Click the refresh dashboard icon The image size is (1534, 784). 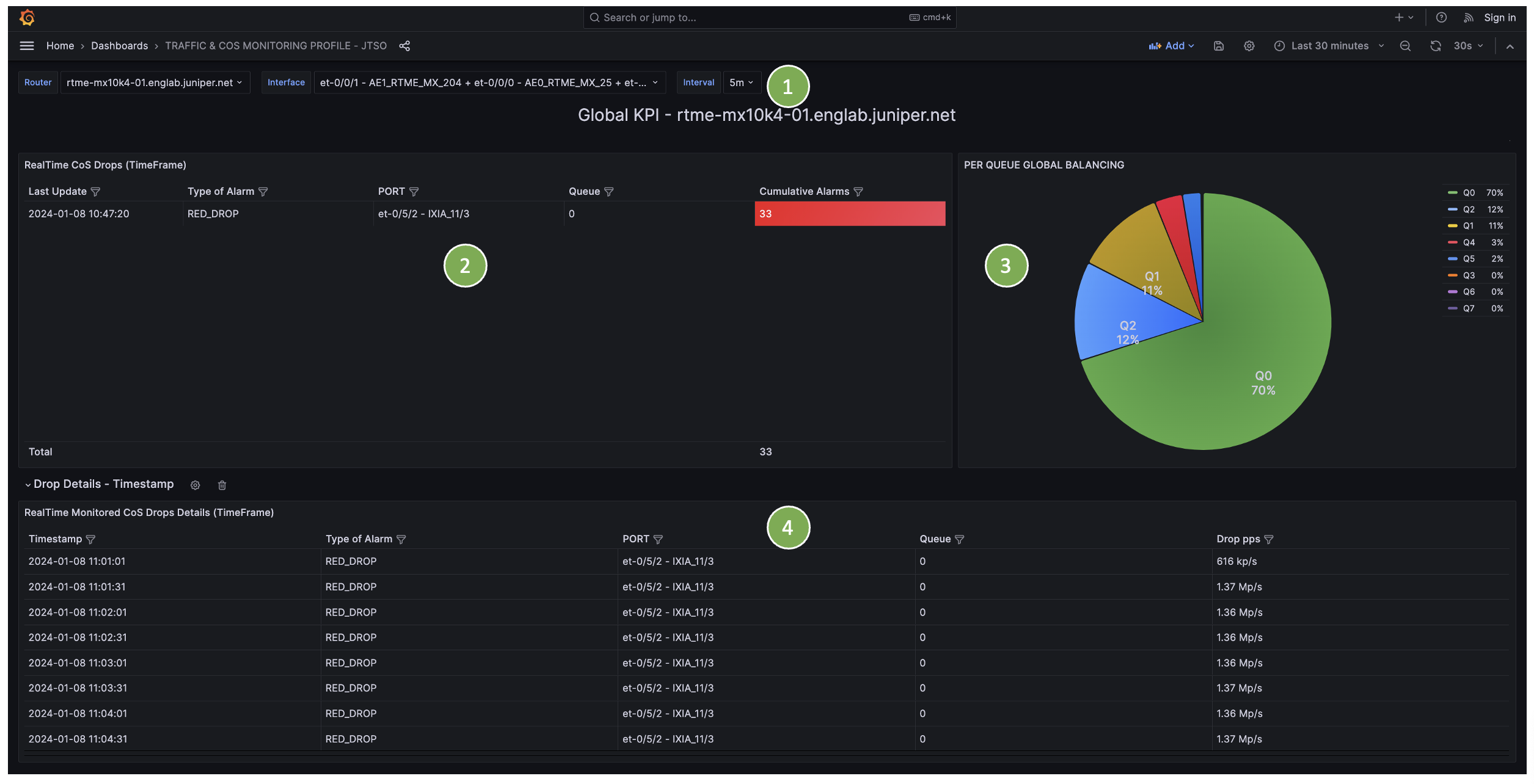click(x=1436, y=46)
